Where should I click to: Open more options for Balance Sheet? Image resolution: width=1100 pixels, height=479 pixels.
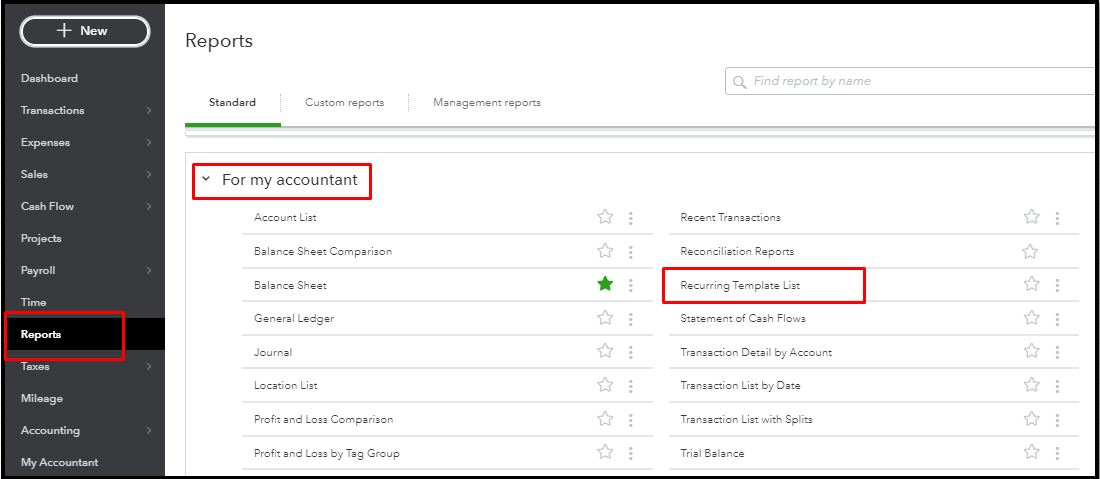click(x=630, y=285)
